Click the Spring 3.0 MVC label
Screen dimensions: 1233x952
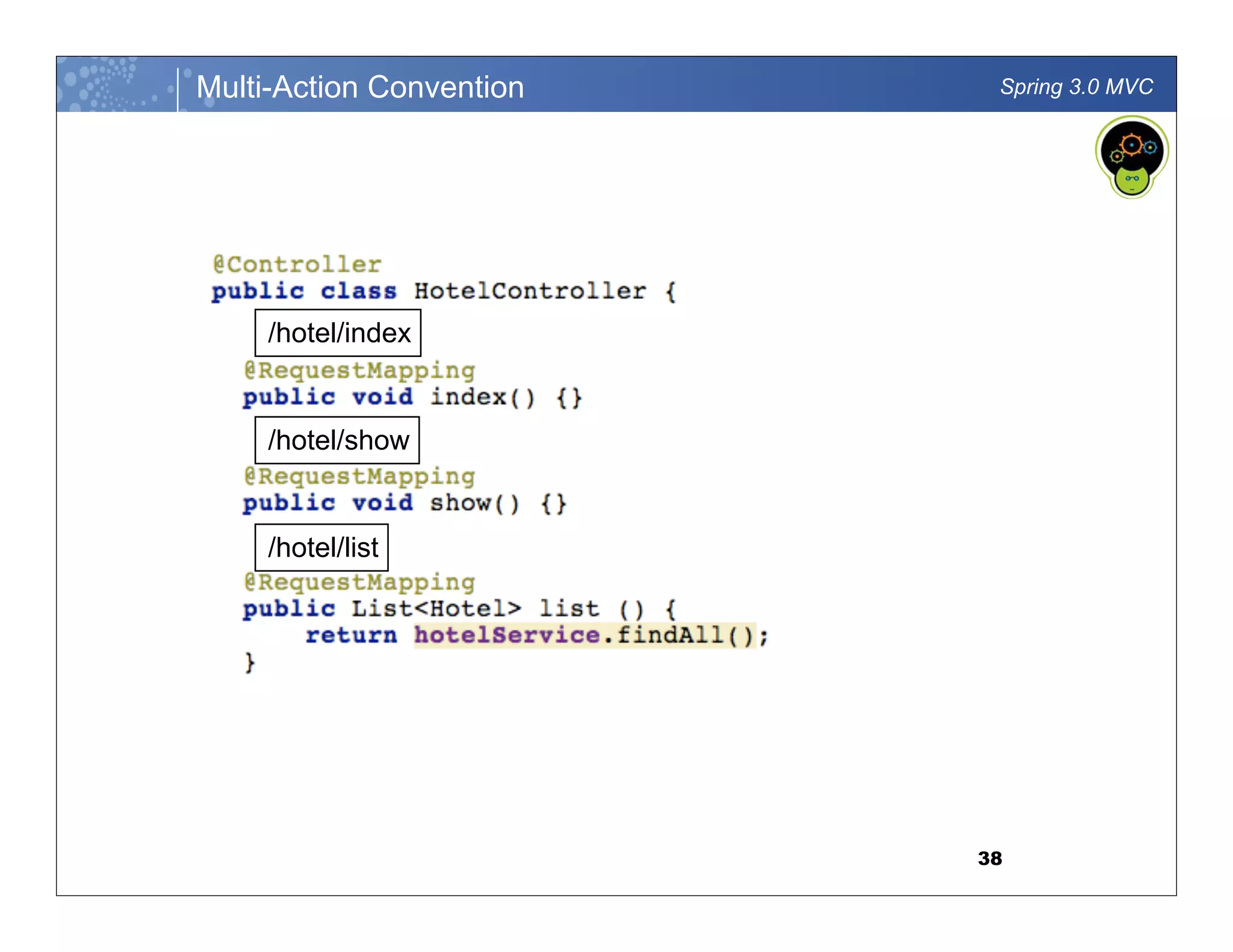pos(1076,87)
